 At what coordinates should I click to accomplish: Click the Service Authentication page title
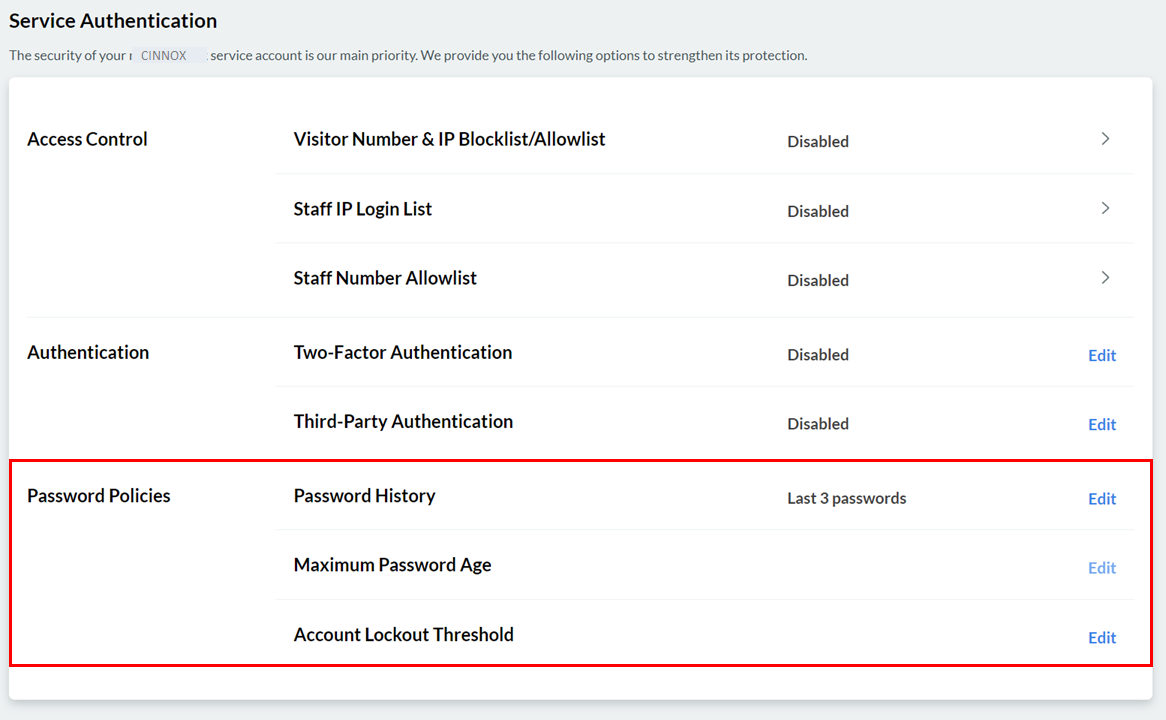point(113,21)
